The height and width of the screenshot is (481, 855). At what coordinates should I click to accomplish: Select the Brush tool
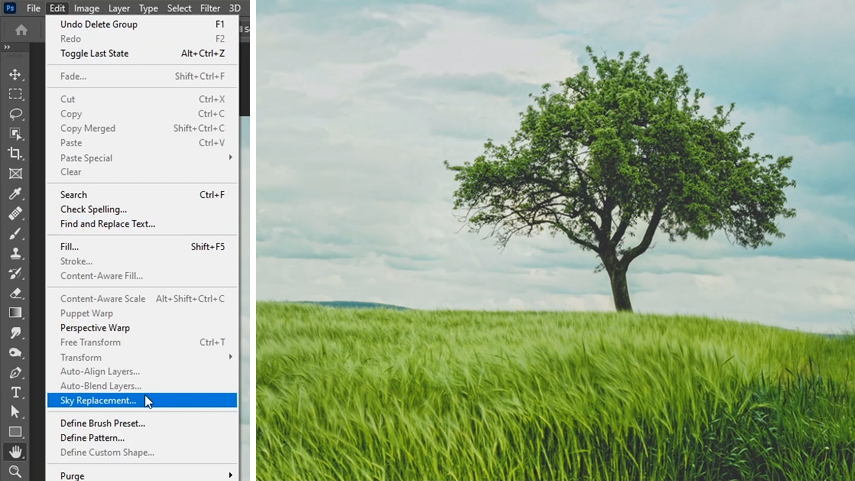pos(15,233)
